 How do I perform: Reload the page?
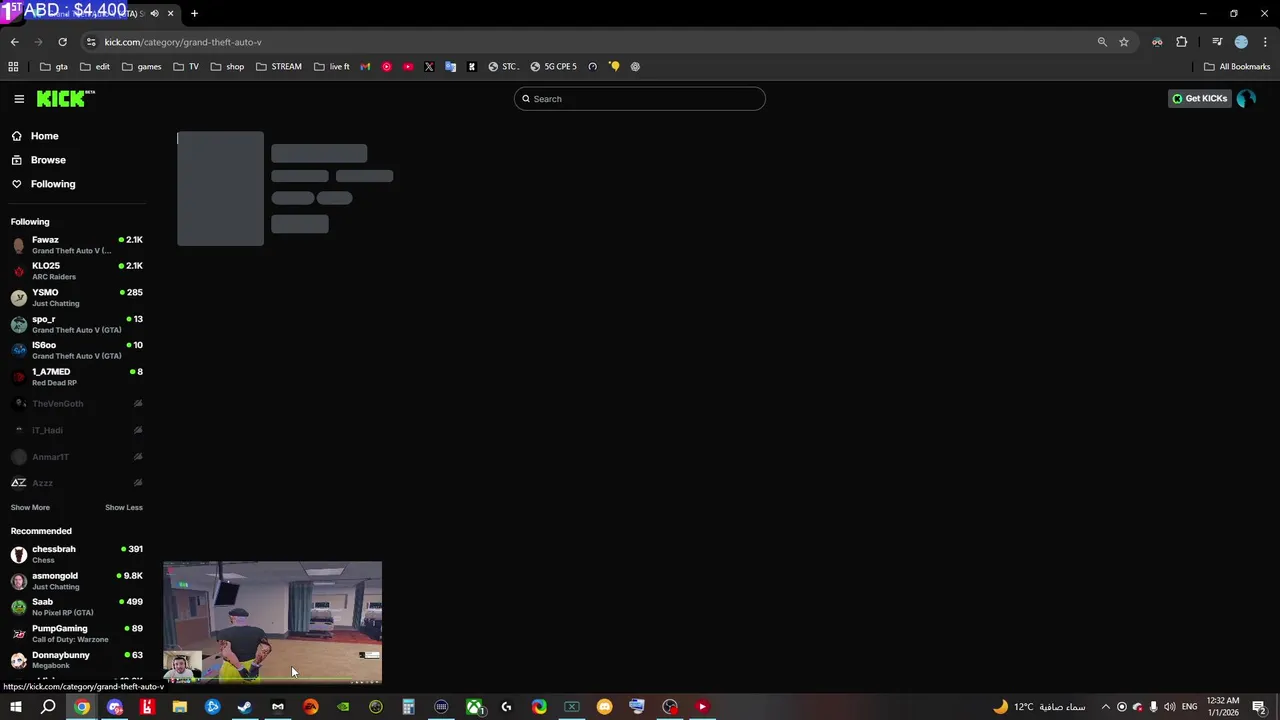[62, 42]
